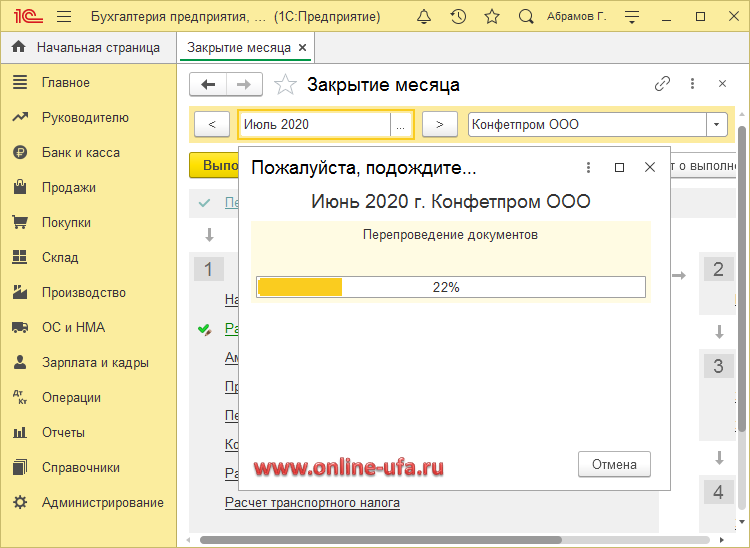
Task: Open period picker ellipsis button
Action: 401,125
